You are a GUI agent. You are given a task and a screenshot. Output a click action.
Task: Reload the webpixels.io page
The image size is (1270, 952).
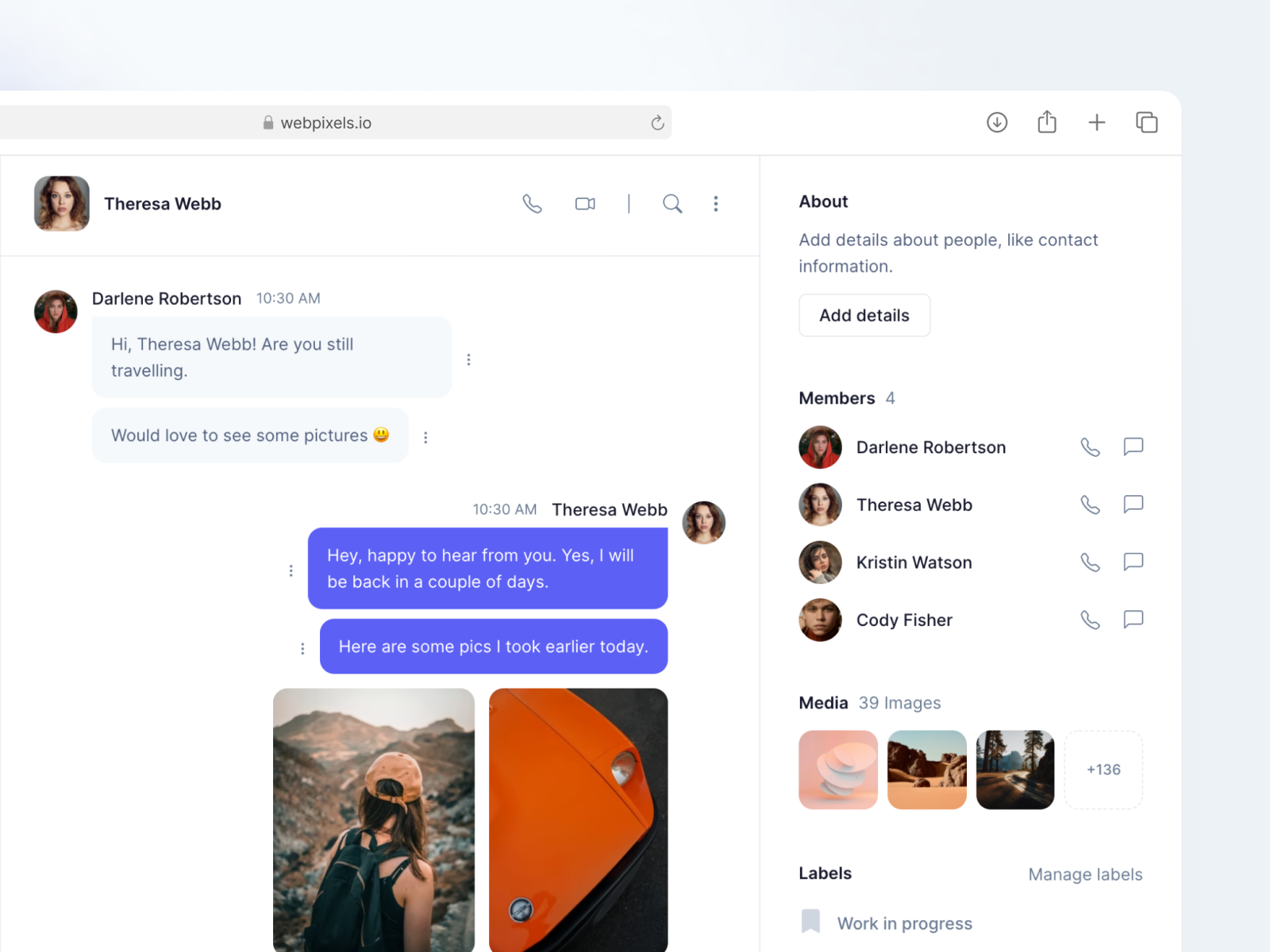[657, 123]
